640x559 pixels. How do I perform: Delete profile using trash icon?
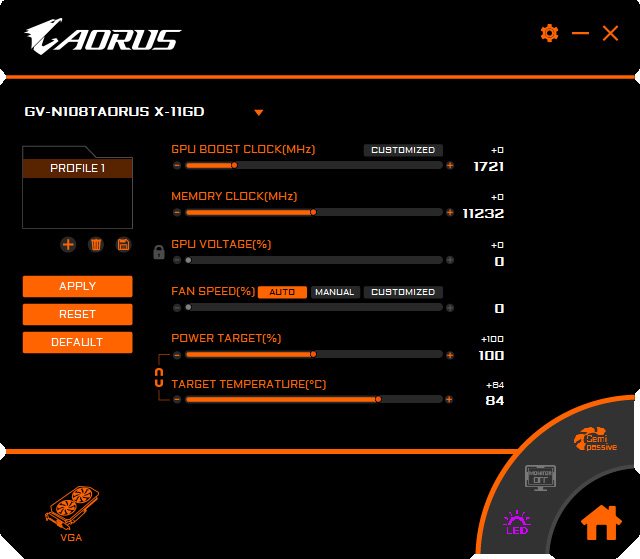[x=96, y=244]
